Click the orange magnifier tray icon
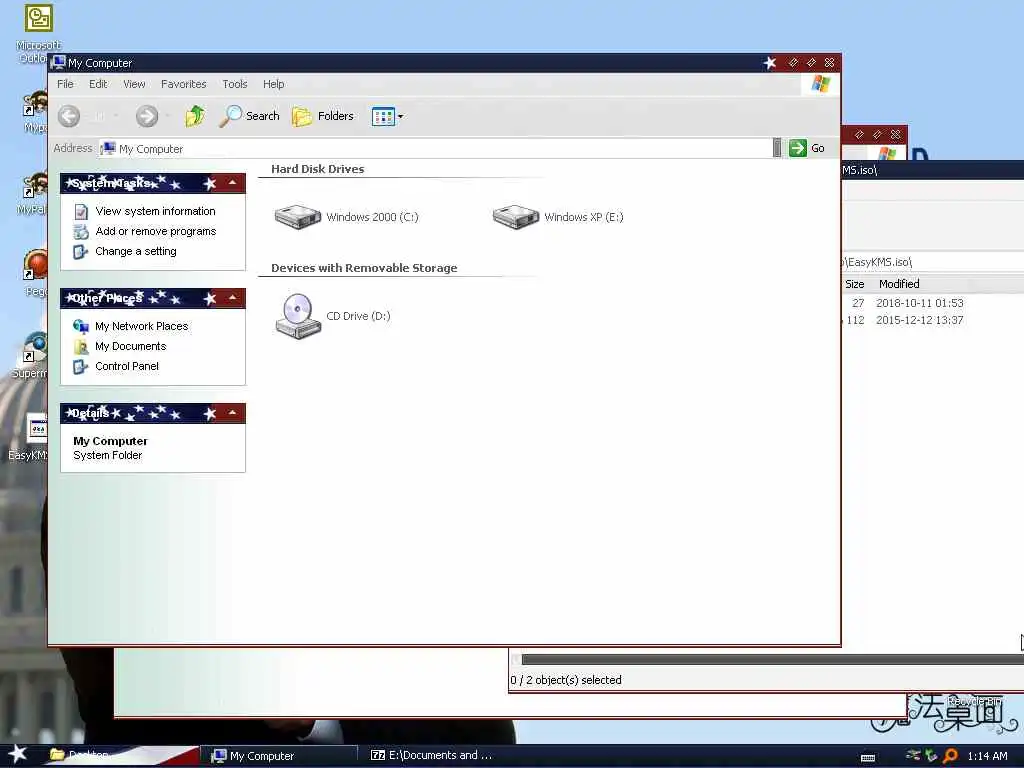This screenshot has height=768, width=1024. tap(950, 756)
